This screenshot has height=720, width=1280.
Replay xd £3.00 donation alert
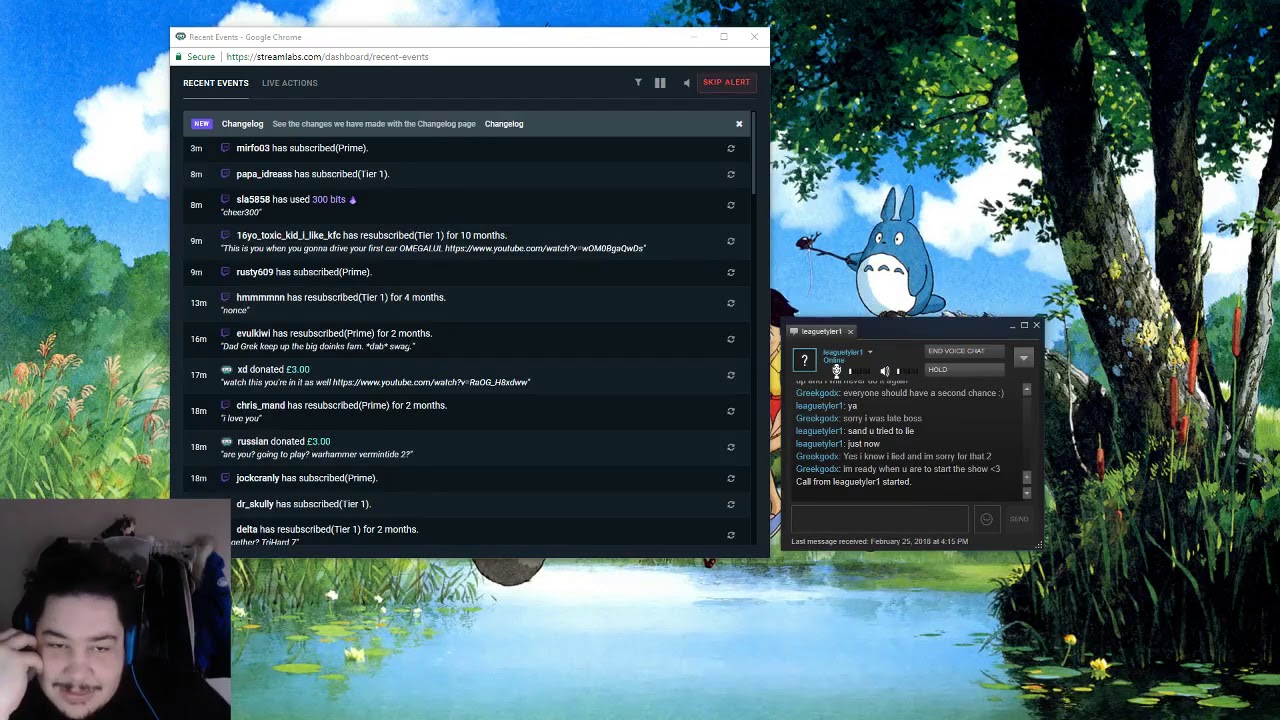(731, 375)
